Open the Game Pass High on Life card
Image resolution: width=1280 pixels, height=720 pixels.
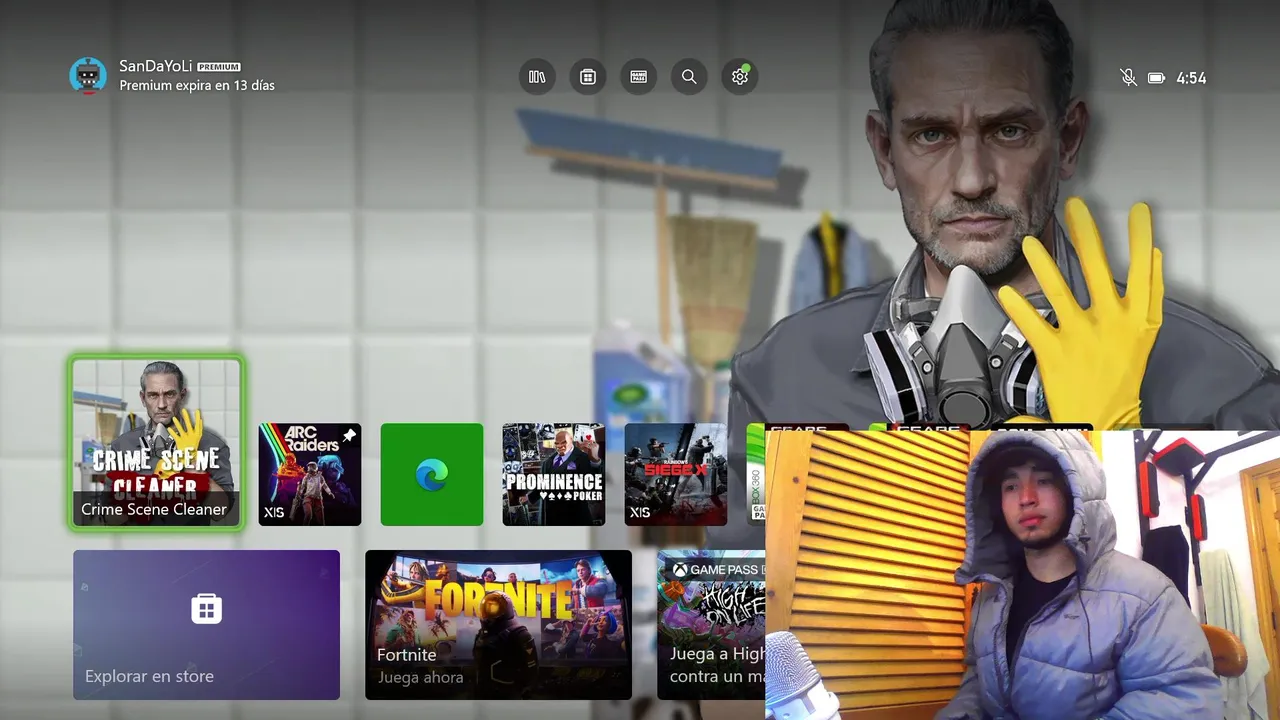click(x=711, y=624)
